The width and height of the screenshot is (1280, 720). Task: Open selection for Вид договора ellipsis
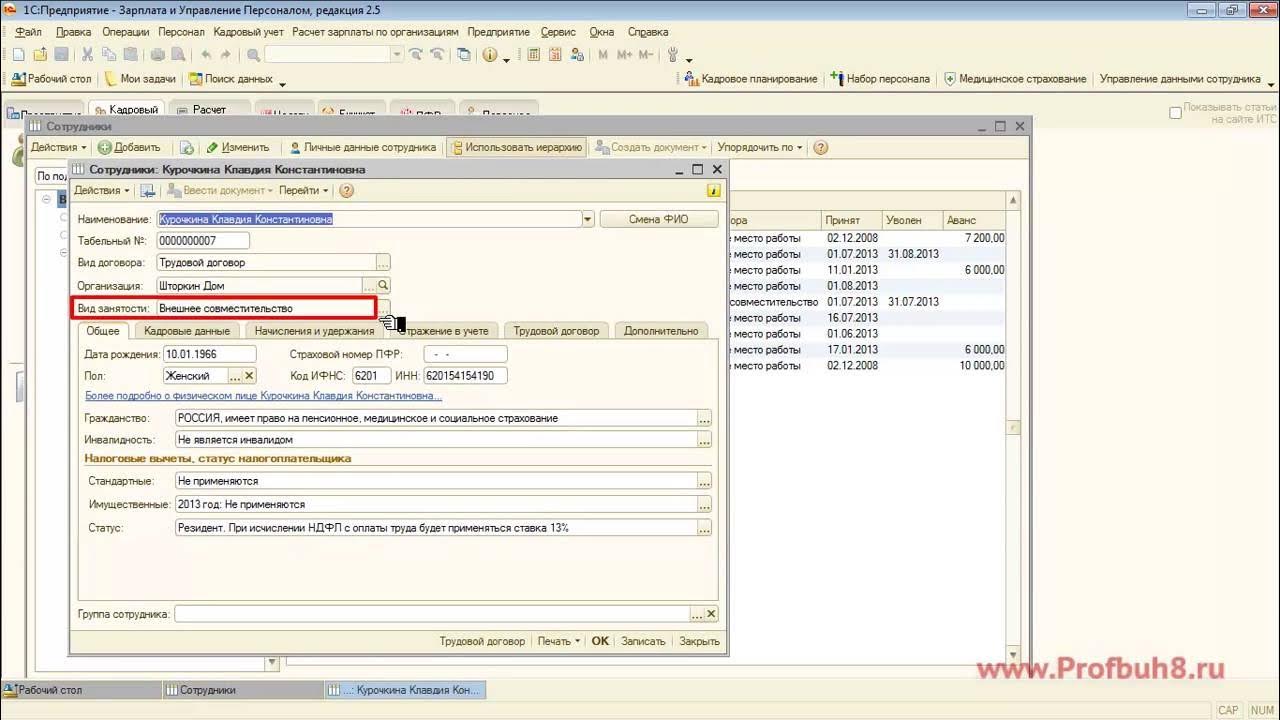pos(383,263)
